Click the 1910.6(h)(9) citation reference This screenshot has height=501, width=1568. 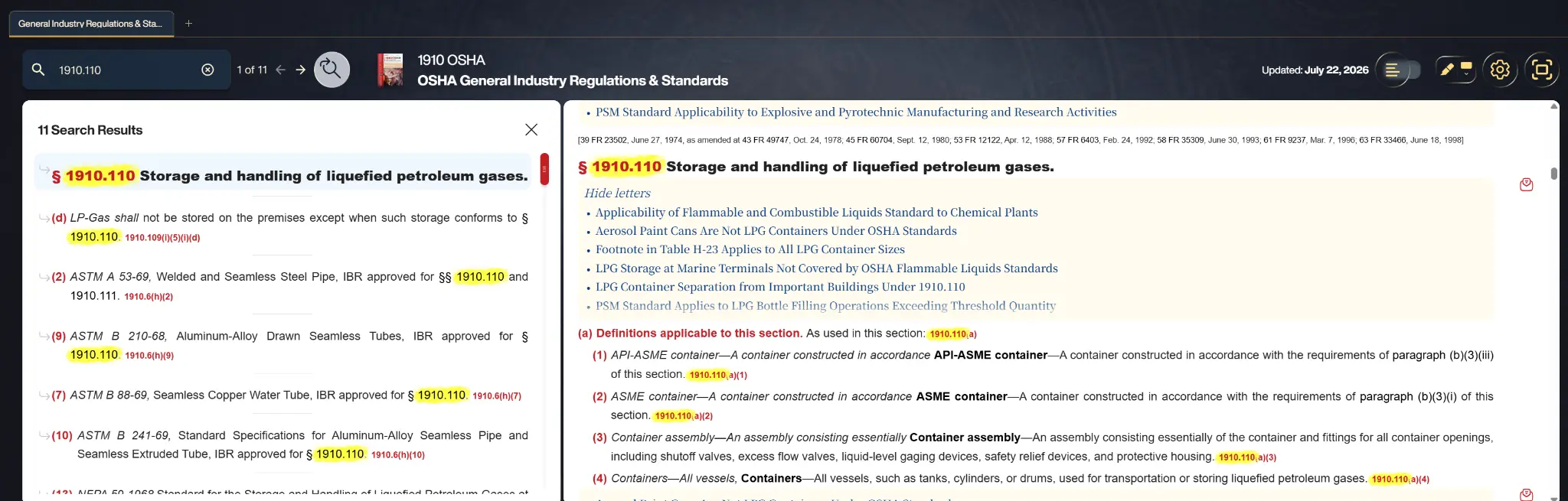(149, 356)
